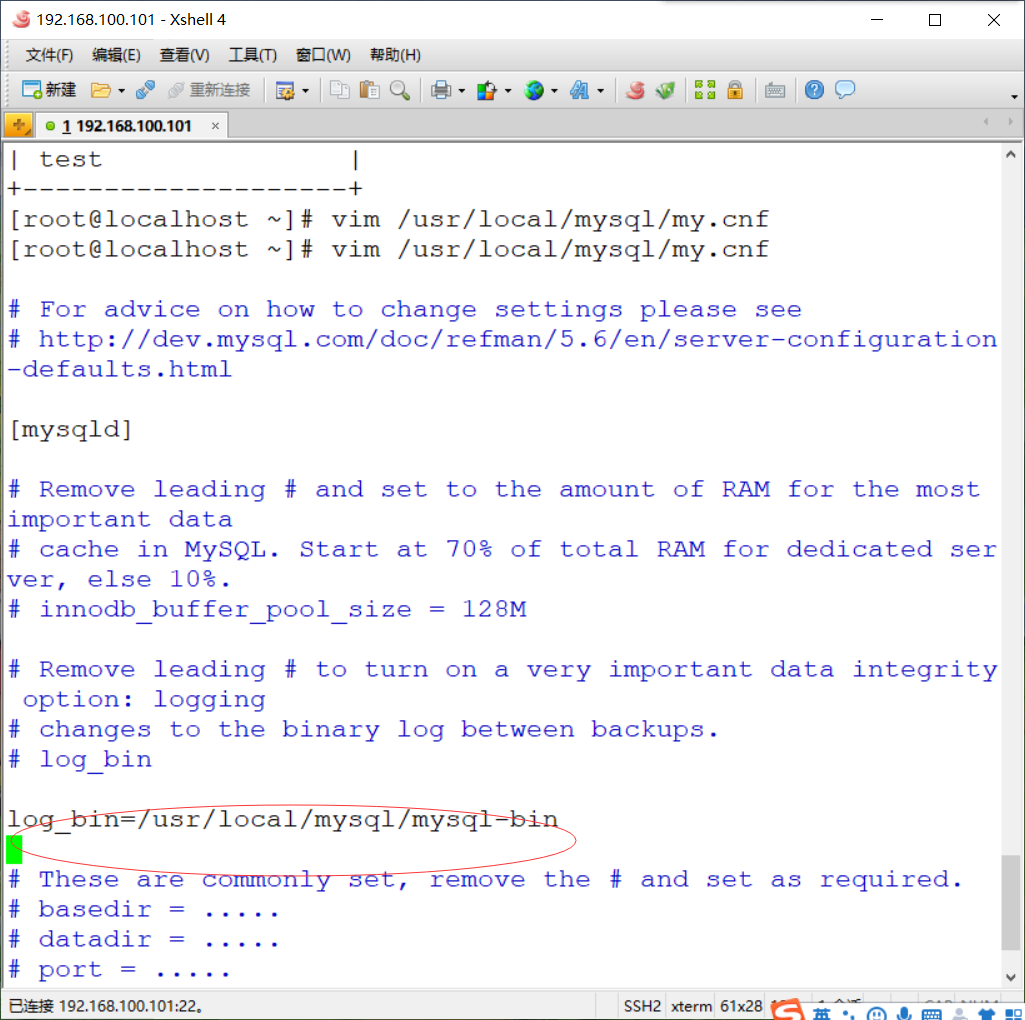
Task: Click the copy icon in toolbar
Action: (339, 90)
